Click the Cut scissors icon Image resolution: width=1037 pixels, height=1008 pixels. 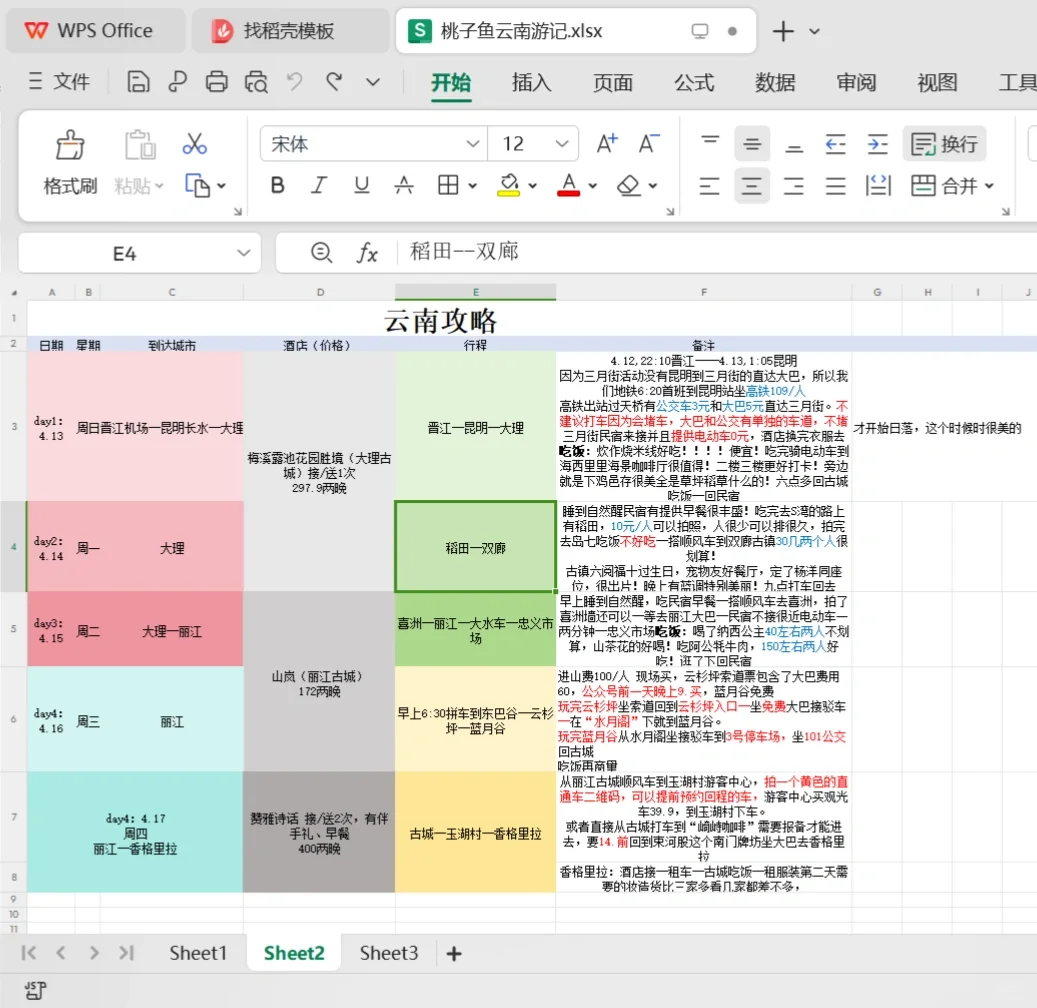click(x=194, y=143)
